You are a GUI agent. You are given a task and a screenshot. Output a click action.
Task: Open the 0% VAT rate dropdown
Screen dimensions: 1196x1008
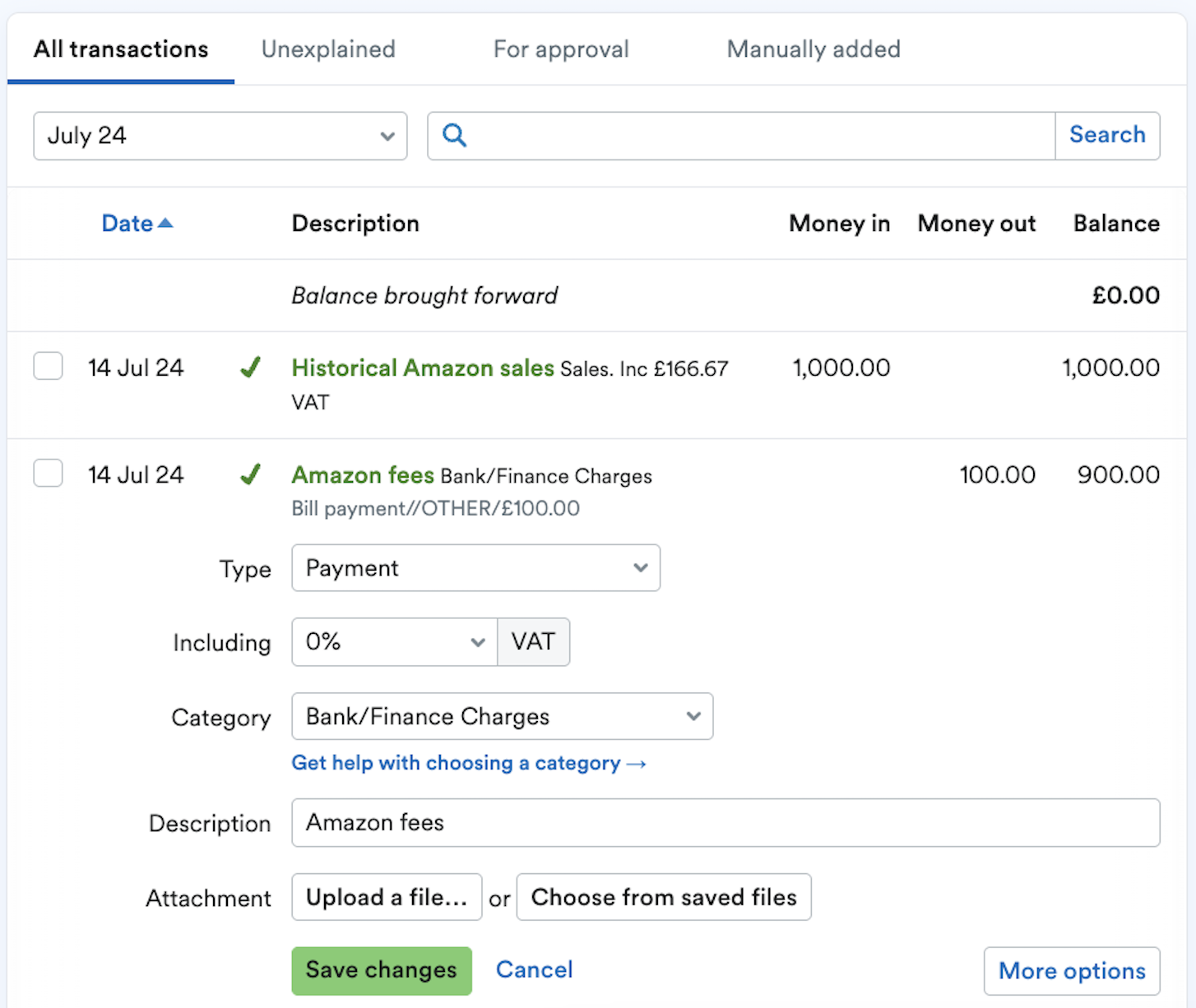point(395,641)
